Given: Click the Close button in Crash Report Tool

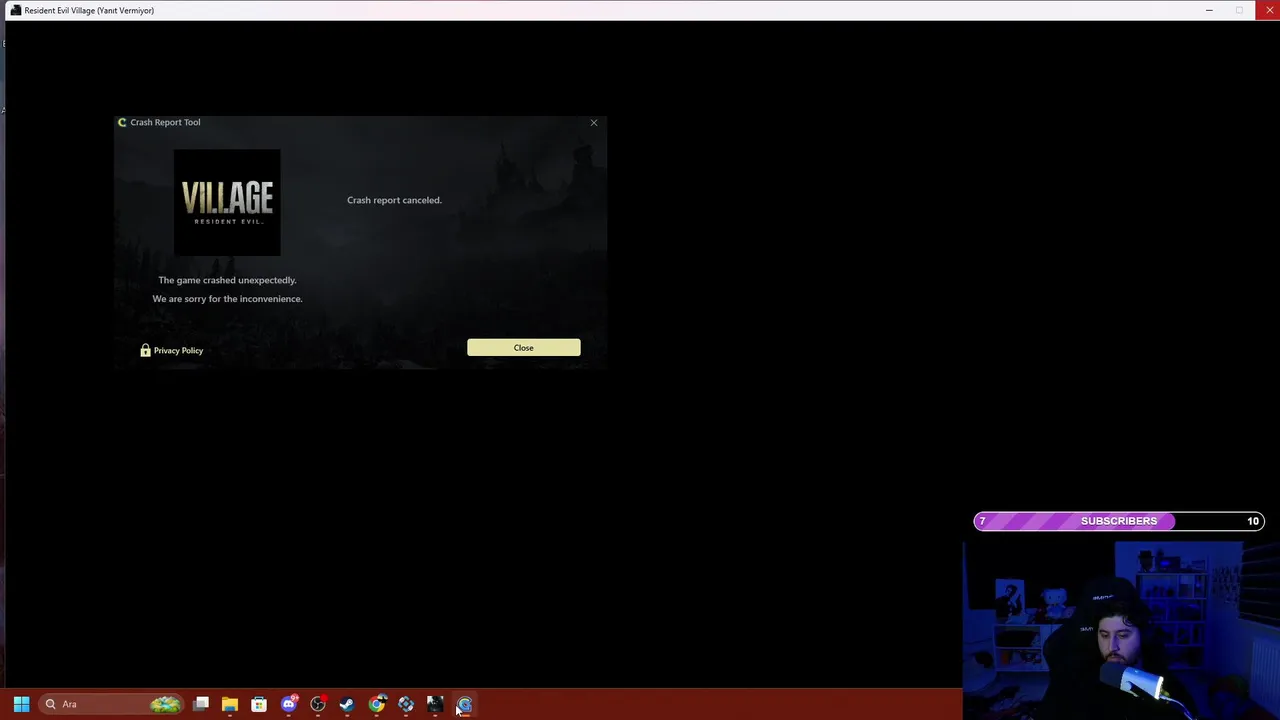Looking at the screenshot, I should (523, 347).
